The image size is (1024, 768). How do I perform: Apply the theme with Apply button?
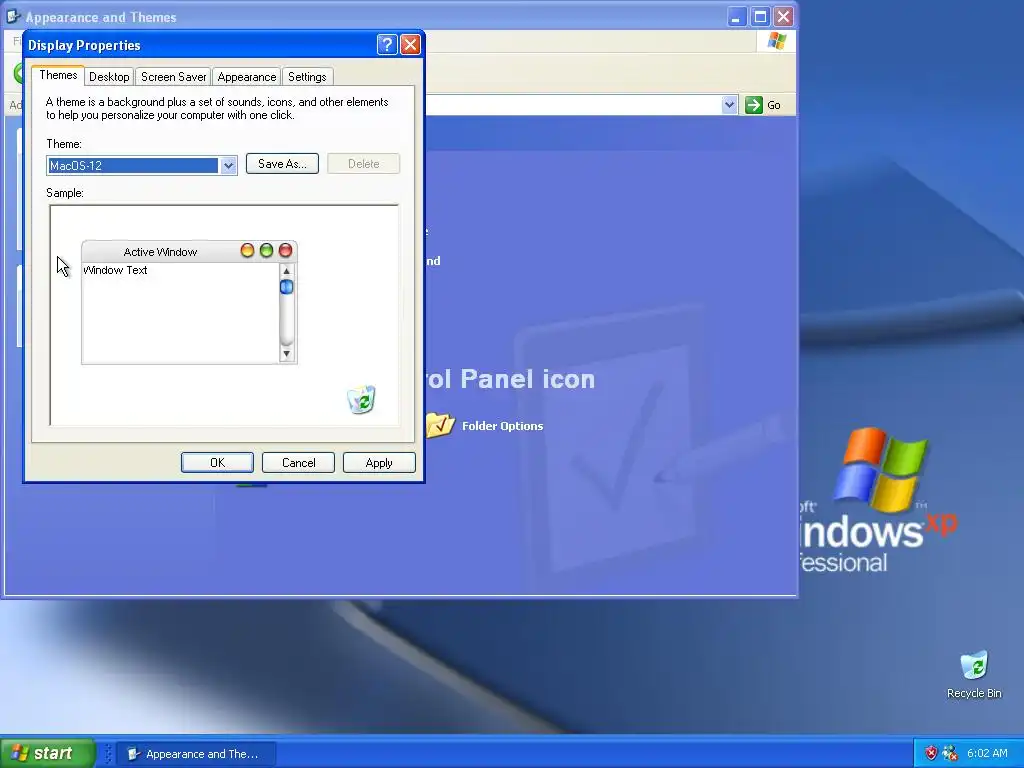tap(379, 462)
